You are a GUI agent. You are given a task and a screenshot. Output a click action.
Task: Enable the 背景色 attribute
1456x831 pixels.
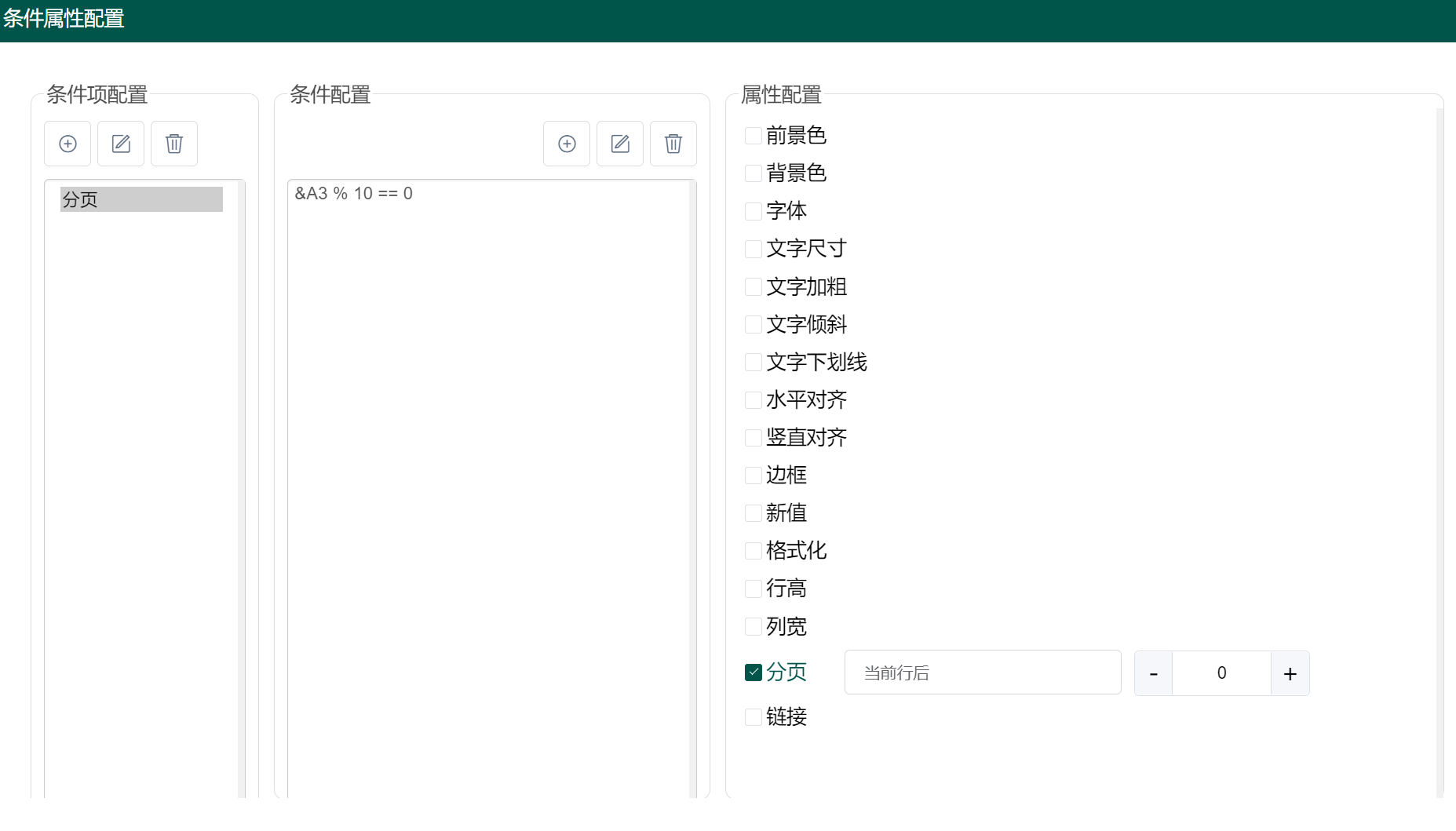click(752, 173)
